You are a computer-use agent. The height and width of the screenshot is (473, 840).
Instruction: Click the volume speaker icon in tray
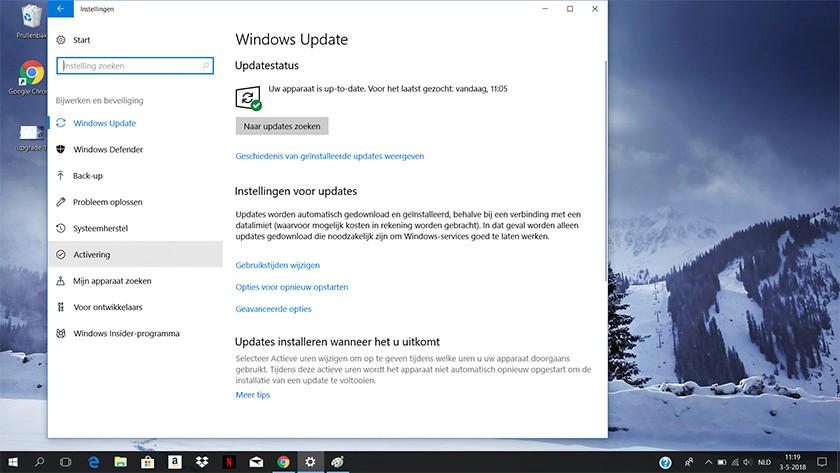(x=748, y=462)
